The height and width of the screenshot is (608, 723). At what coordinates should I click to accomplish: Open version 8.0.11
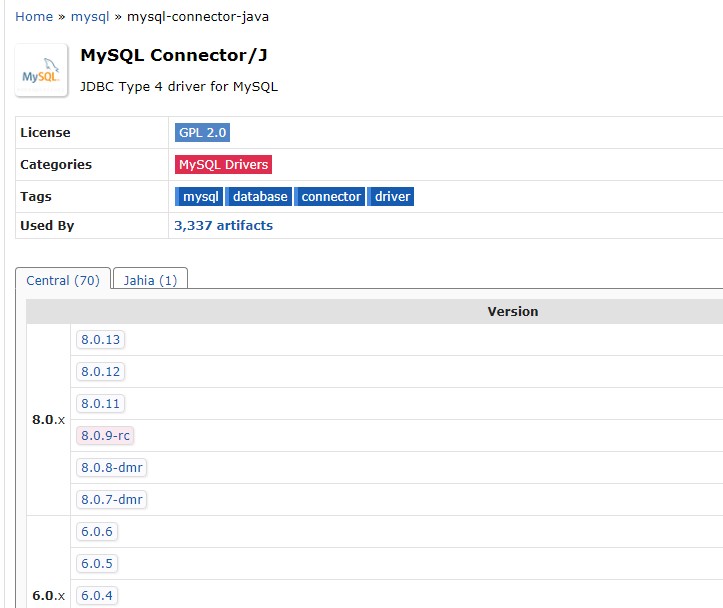(101, 404)
